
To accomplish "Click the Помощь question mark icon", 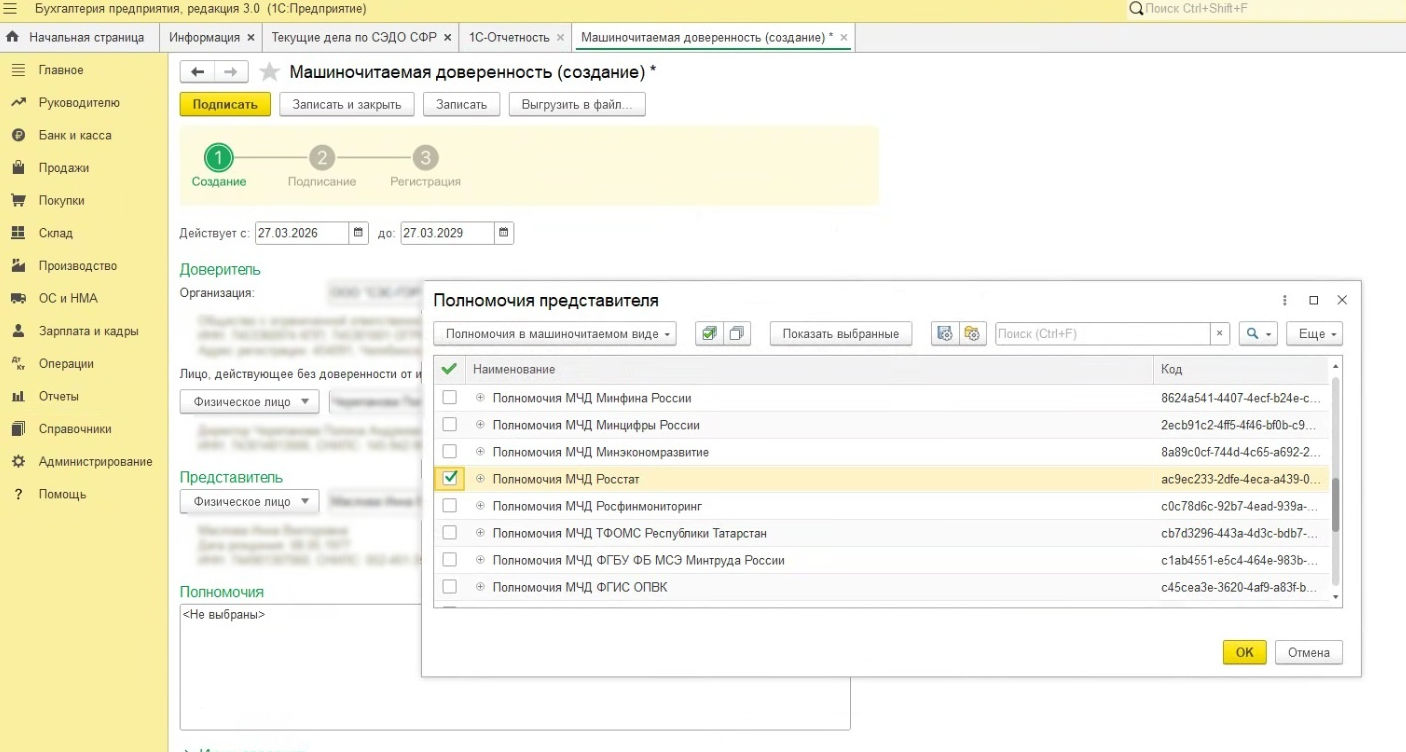I will [x=17, y=494].
